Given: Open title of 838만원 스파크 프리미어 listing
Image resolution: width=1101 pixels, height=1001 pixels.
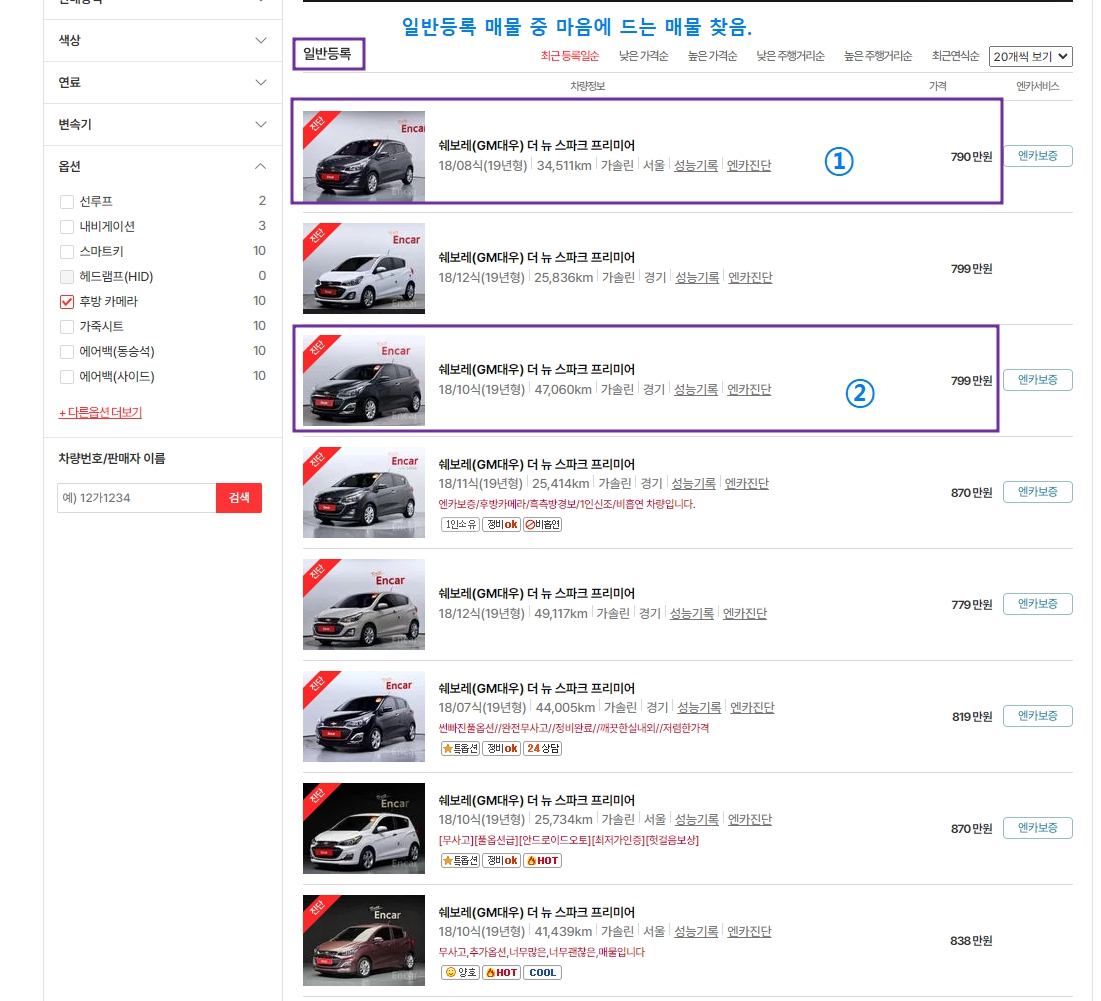Looking at the screenshot, I should pyautogui.click(x=536, y=912).
